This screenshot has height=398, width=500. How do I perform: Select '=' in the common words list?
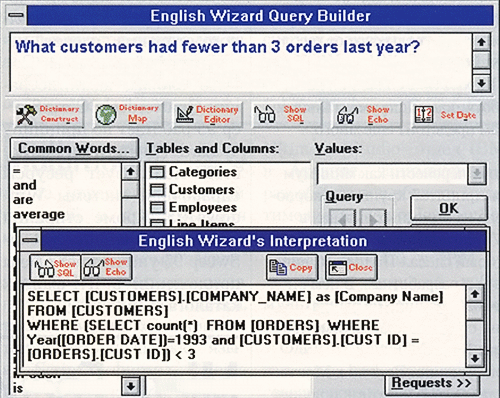[x=17, y=171]
